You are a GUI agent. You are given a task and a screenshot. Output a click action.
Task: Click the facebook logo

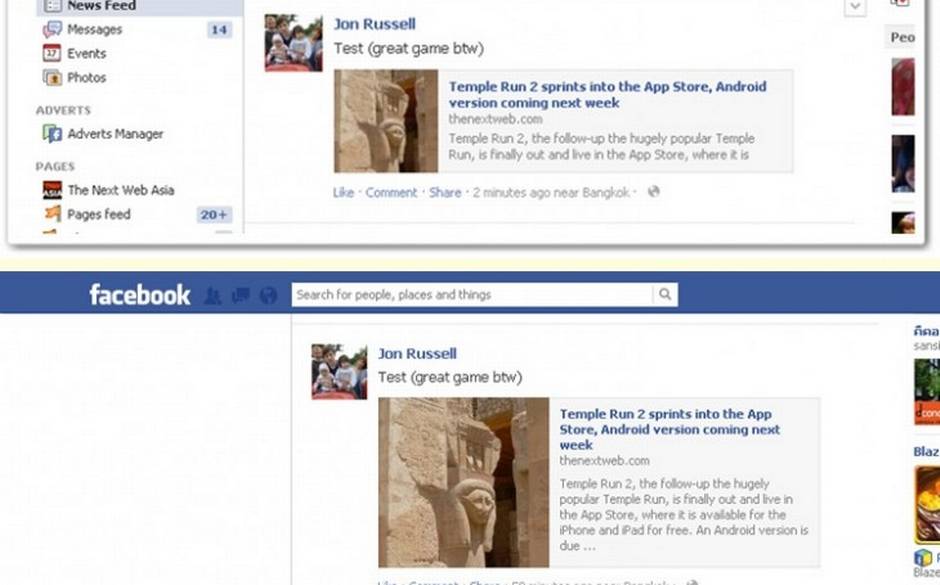(x=140, y=295)
